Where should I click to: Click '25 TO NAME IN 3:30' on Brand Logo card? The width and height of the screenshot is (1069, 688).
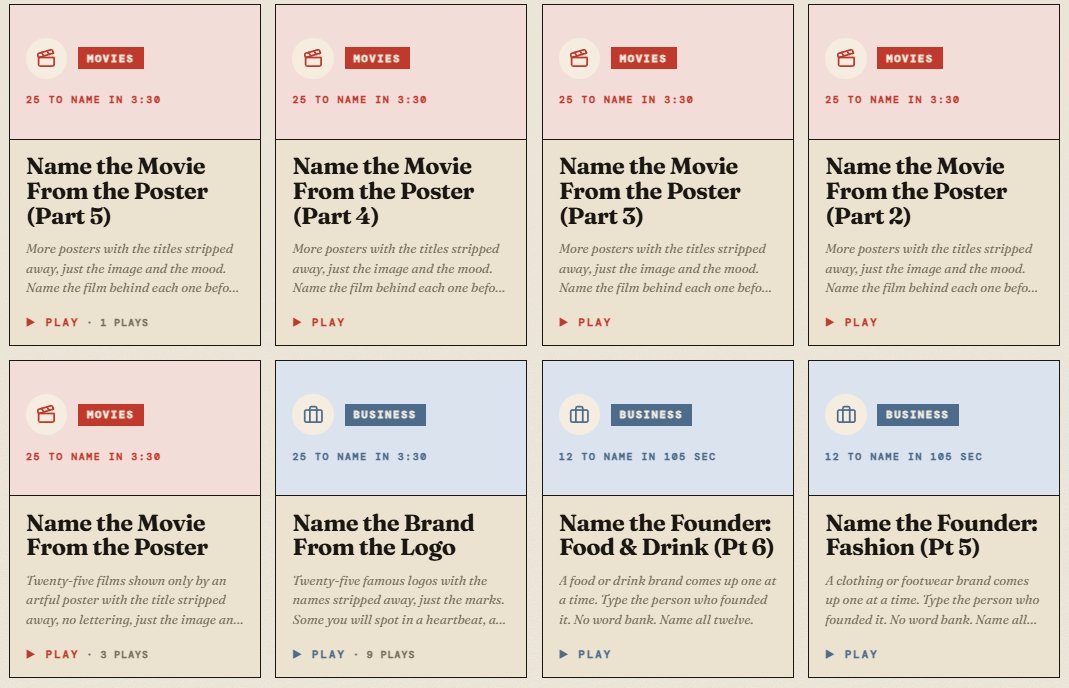[x=359, y=457]
